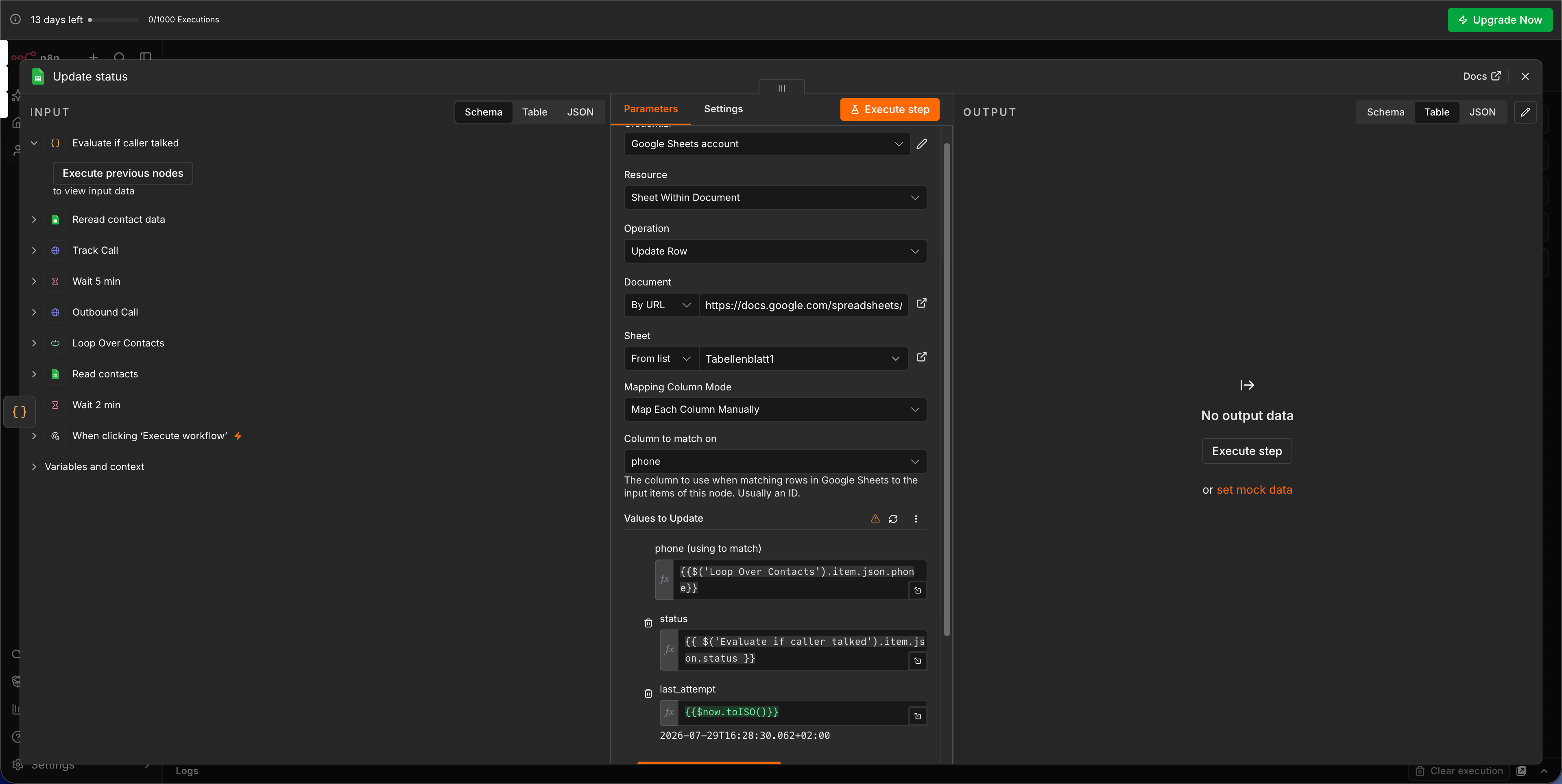Screen dimensions: 1562x784
Task: Delete the status field with trash icon
Action: [648, 623]
